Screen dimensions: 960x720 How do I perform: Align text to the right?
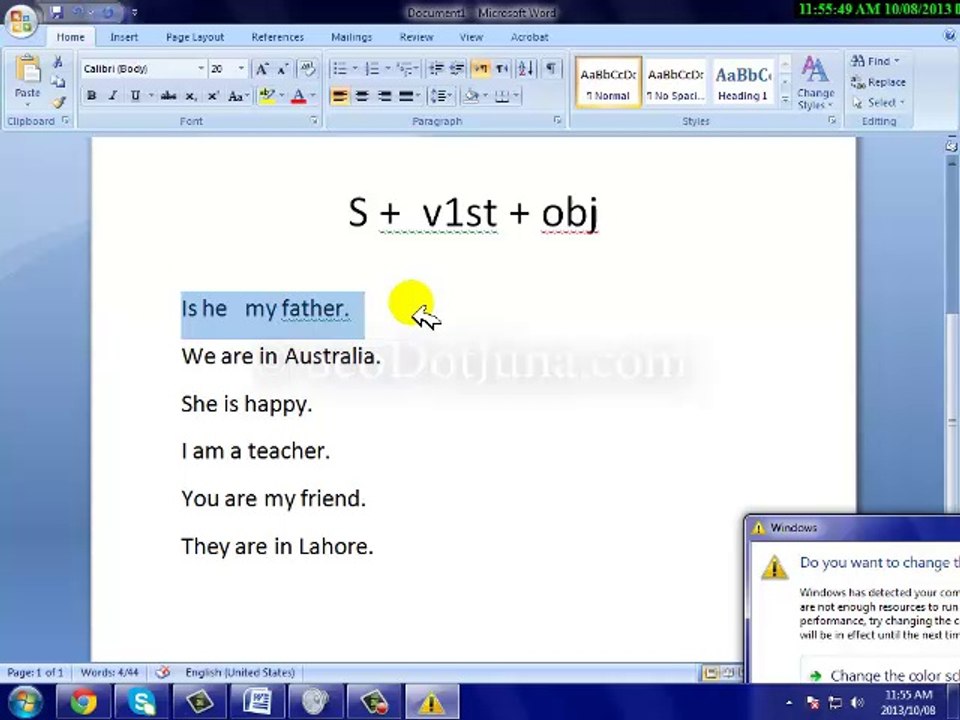point(384,96)
